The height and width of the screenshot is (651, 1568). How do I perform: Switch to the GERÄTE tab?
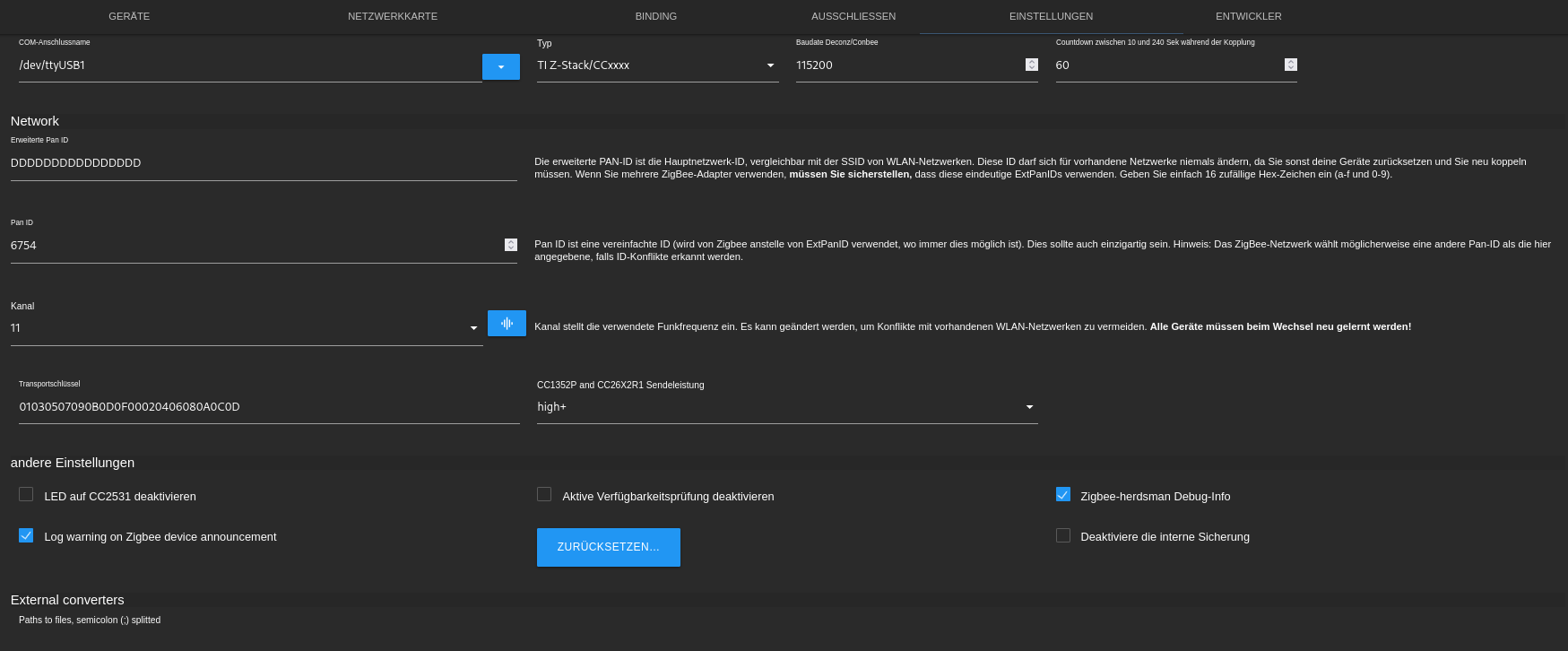(129, 16)
